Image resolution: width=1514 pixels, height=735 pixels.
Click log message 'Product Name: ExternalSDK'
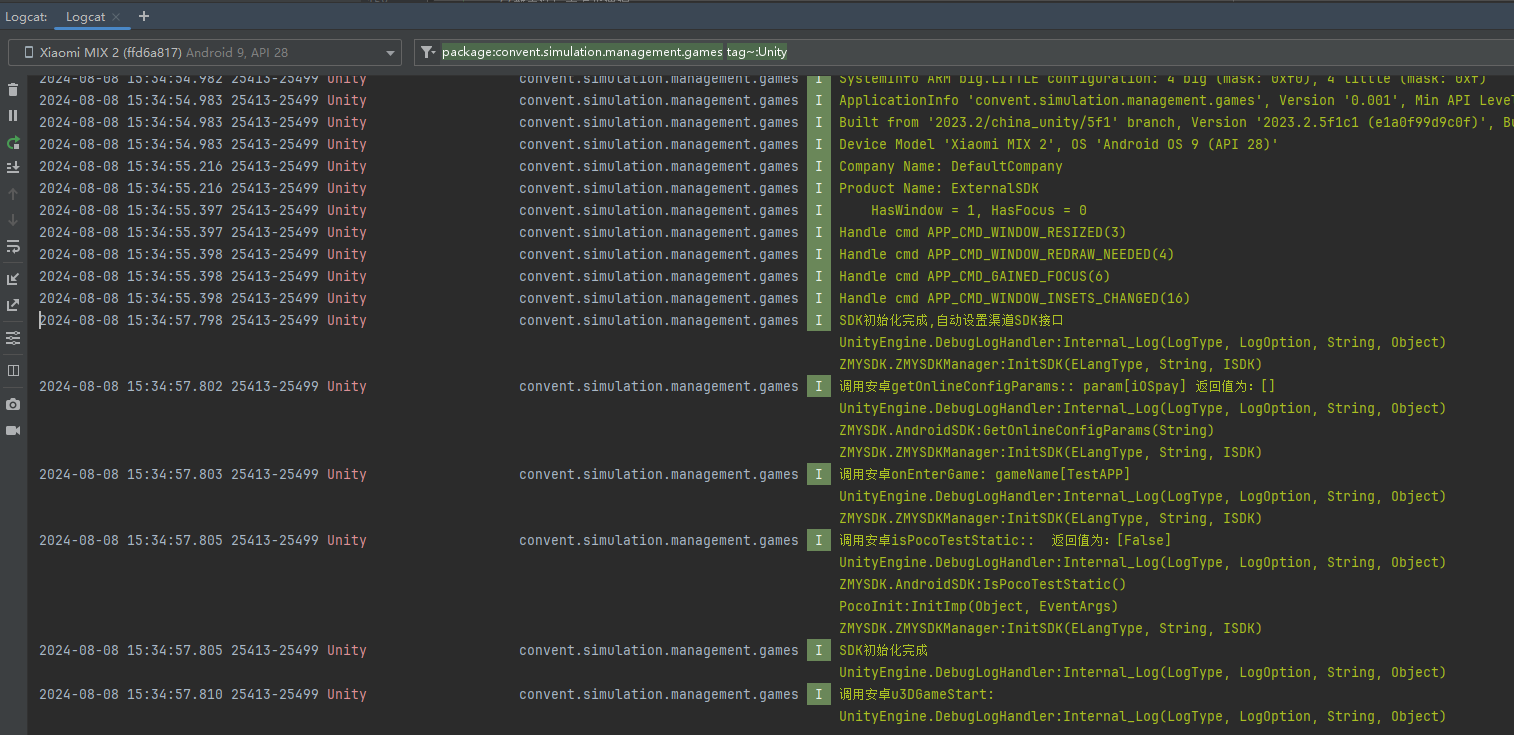click(x=939, y=188)
